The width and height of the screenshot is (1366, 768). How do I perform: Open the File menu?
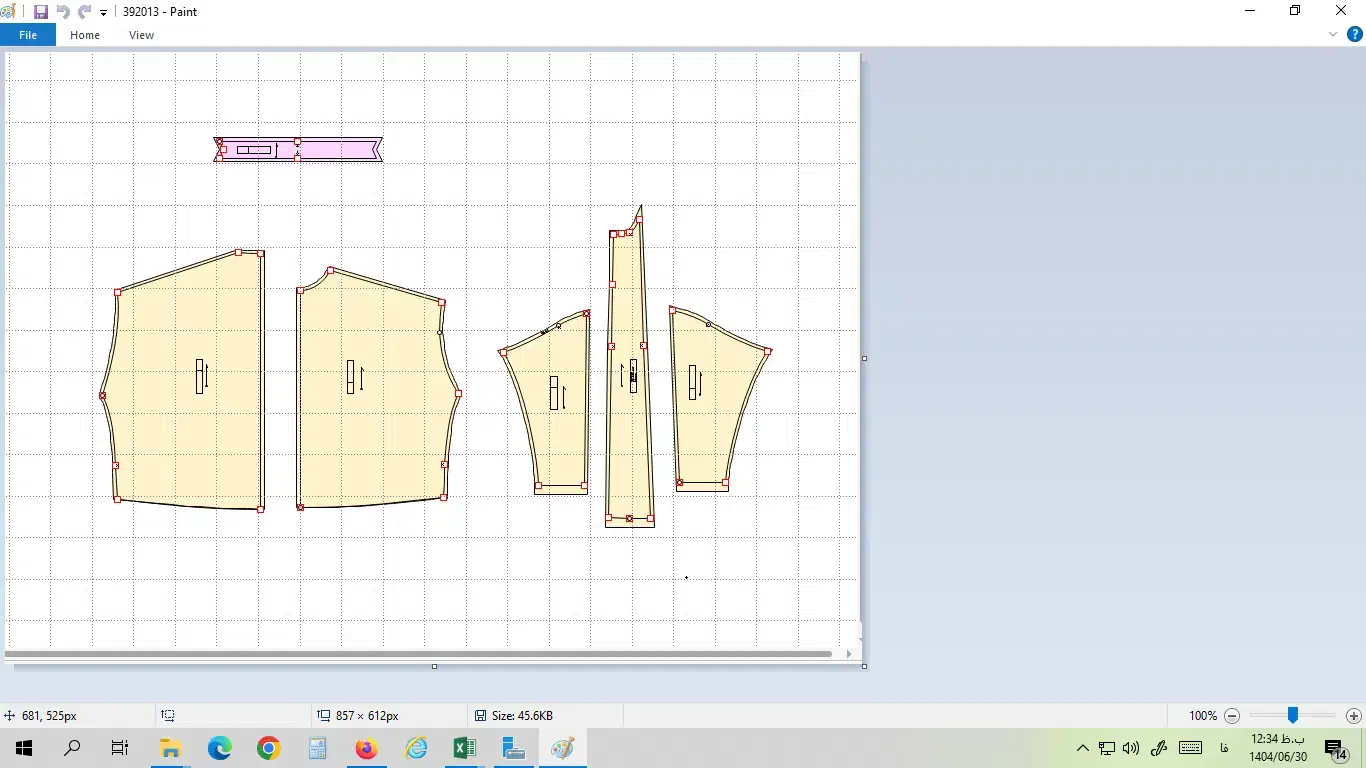tap(28, 35)
